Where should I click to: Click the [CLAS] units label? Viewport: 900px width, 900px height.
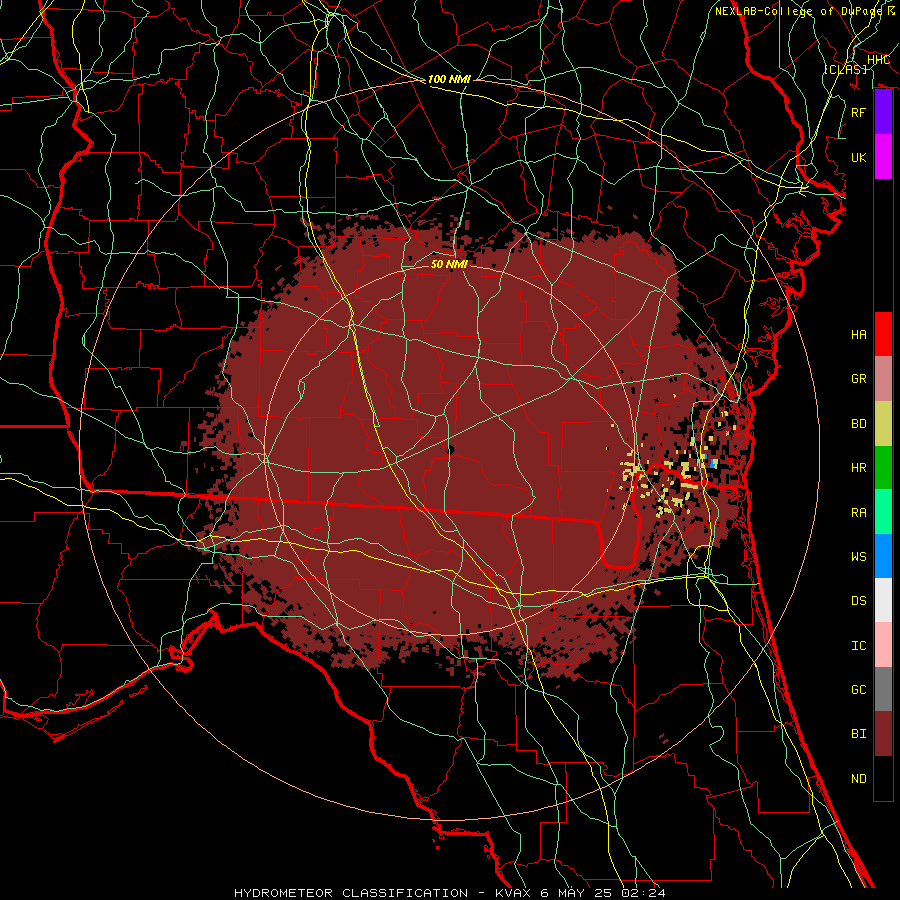click(845, 69)
